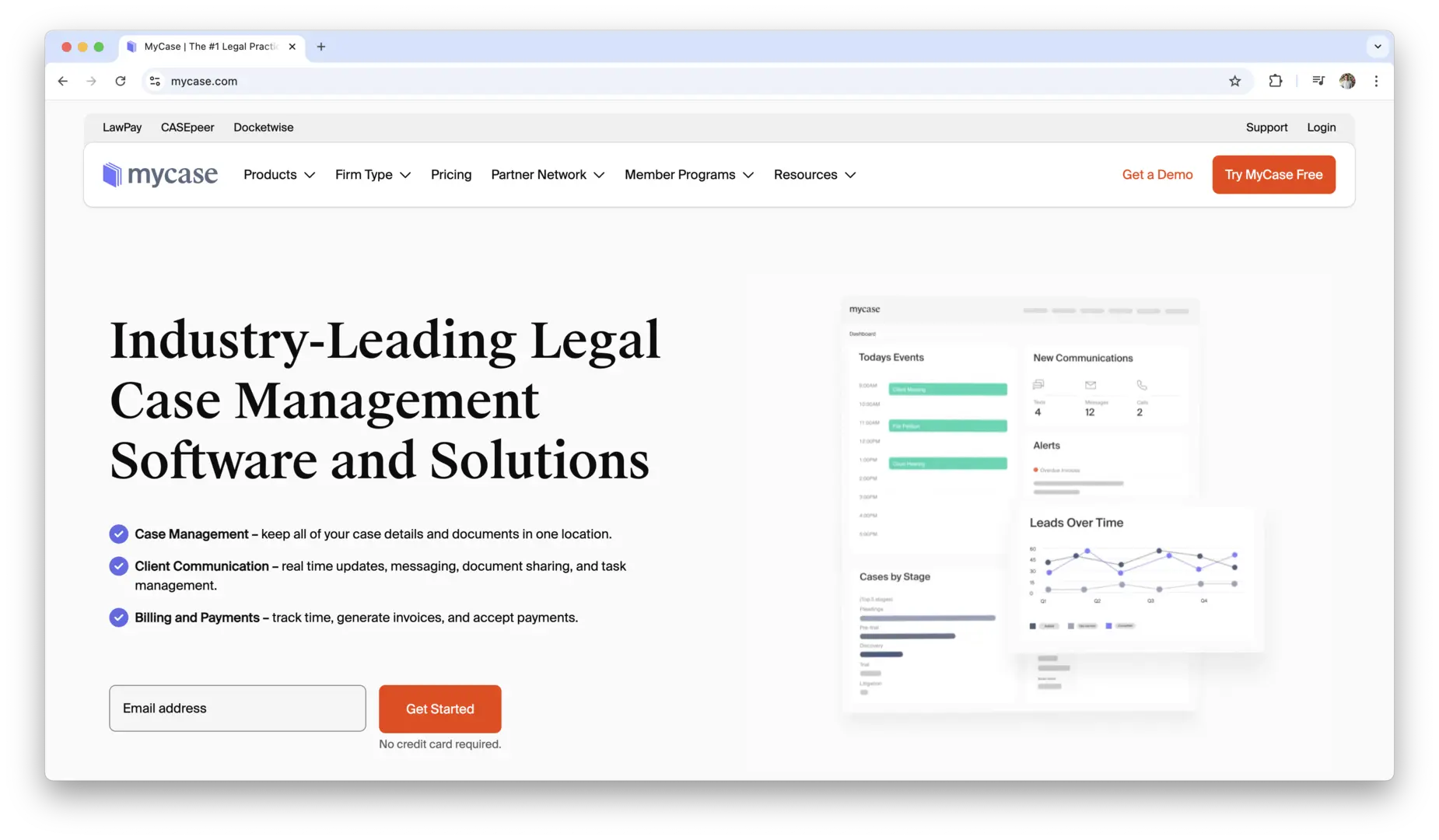Screen dimensions: 1439x840
Task: View site information icon in the address bar
Action: 156,81
